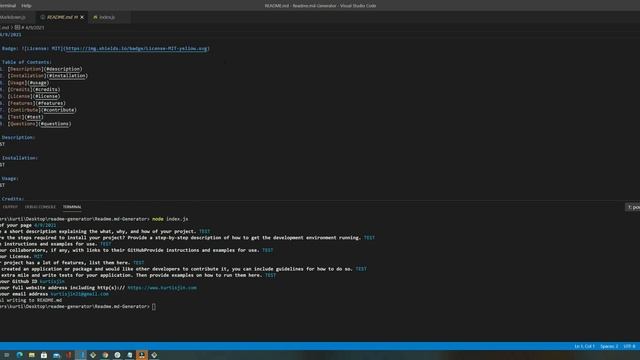
Task: Click UTF-8 encoding in status bar
Action: pos(629,346)
